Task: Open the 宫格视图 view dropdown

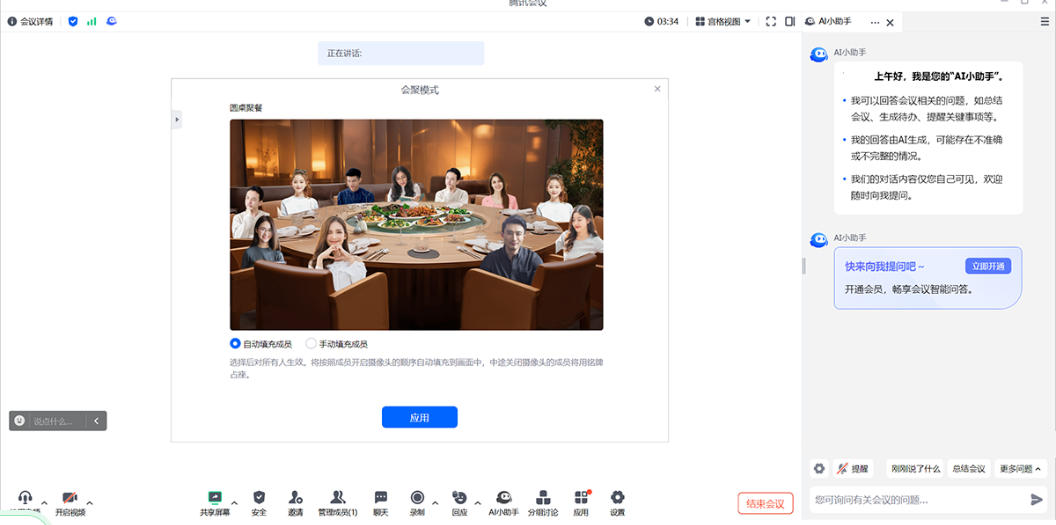Action: (723, 22)
